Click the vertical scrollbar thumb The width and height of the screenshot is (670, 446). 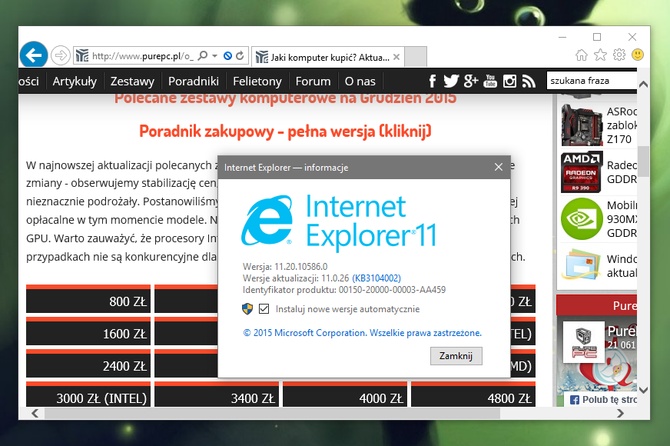(643, 161)
